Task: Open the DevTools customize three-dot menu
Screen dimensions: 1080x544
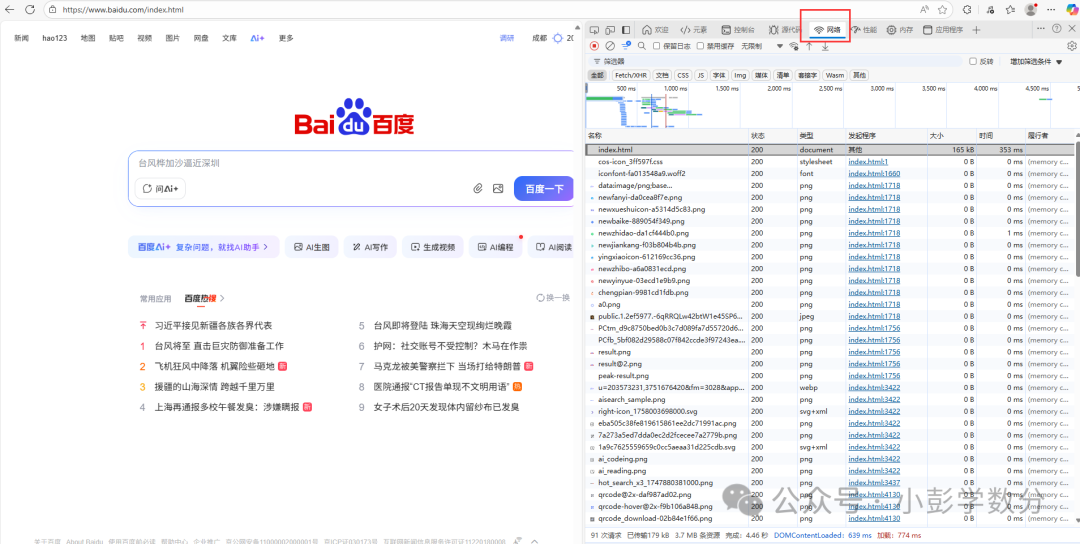Action: tap(1040, 29)
